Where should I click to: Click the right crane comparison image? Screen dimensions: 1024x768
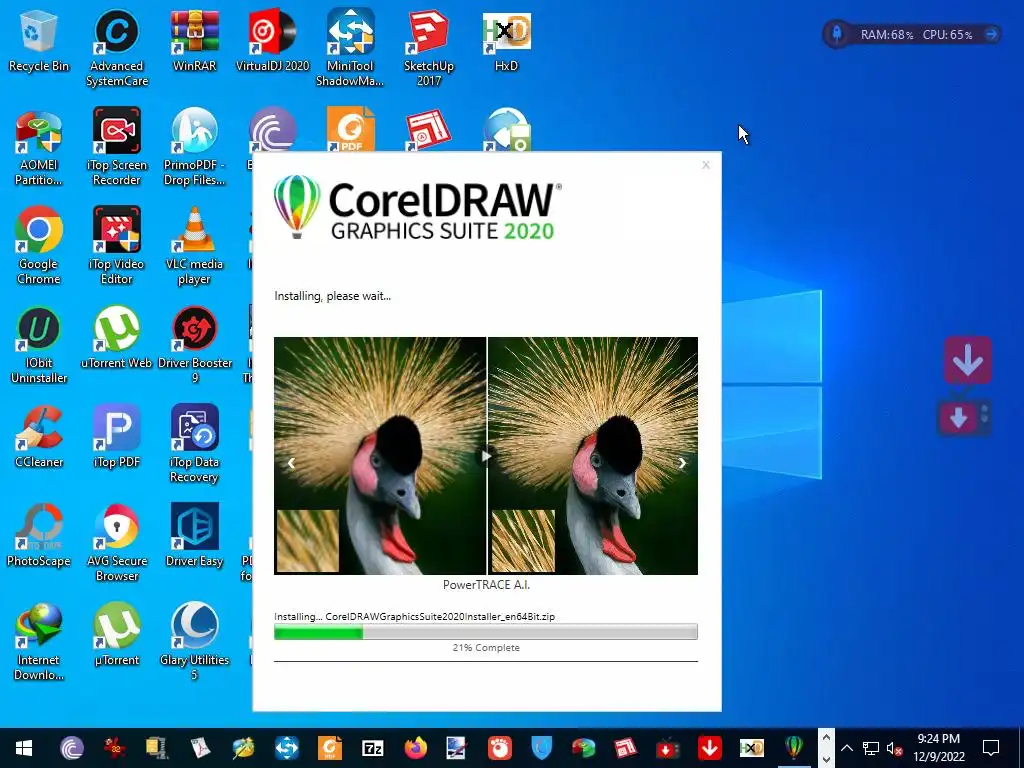593,456
